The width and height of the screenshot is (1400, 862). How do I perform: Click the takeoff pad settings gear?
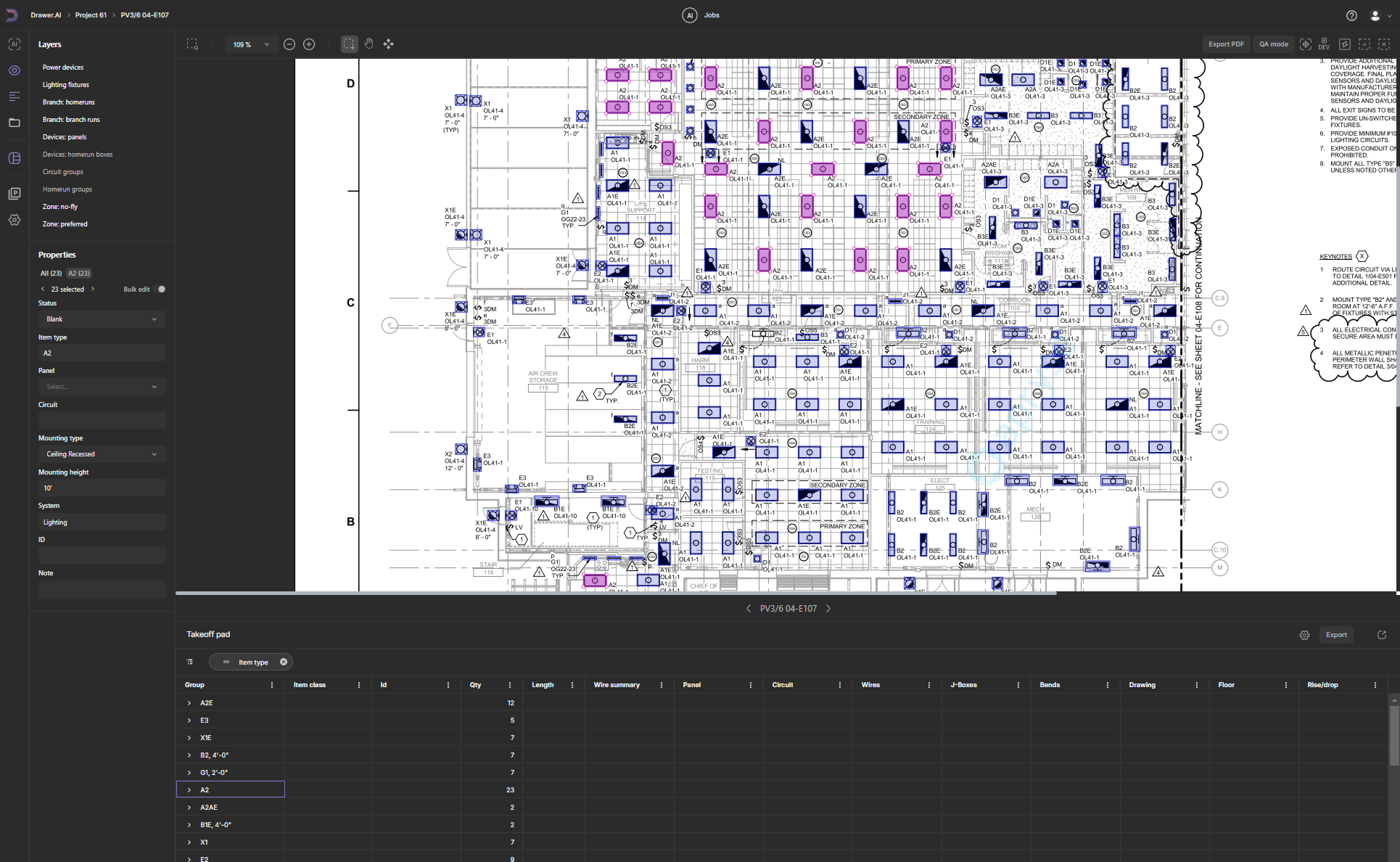point(1304,635)
